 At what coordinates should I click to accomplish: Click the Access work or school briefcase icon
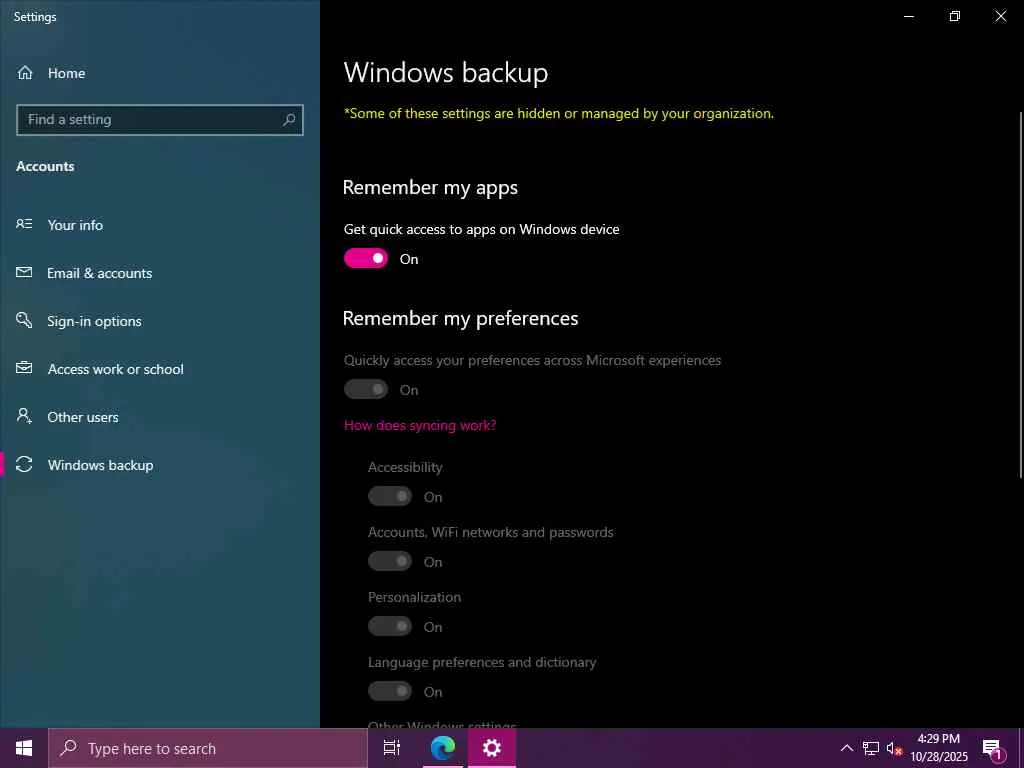(24, 368)
